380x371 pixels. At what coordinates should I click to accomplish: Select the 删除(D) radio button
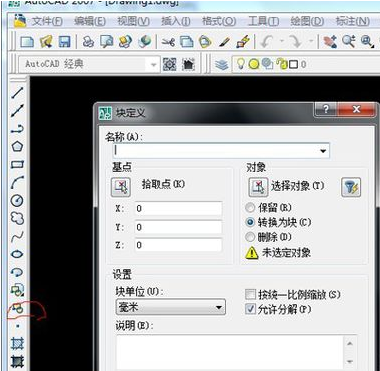[250, 237]
